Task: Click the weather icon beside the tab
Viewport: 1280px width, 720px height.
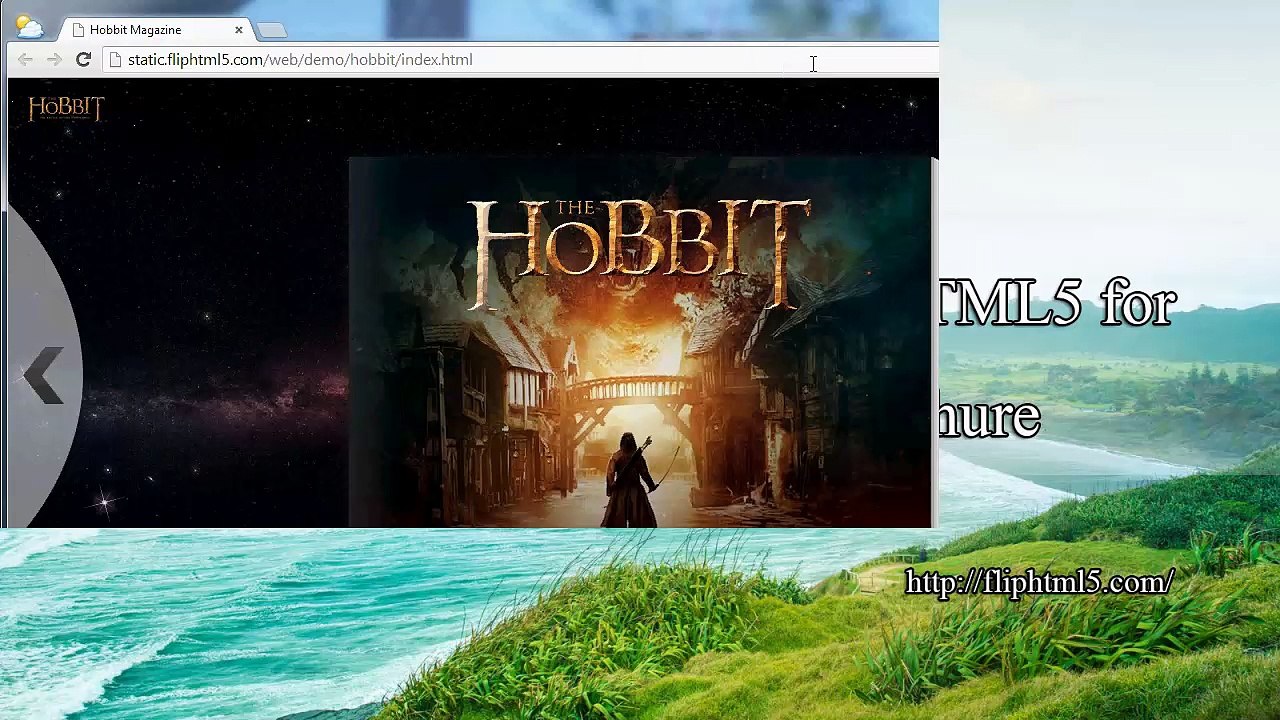Action: [29, 28]
